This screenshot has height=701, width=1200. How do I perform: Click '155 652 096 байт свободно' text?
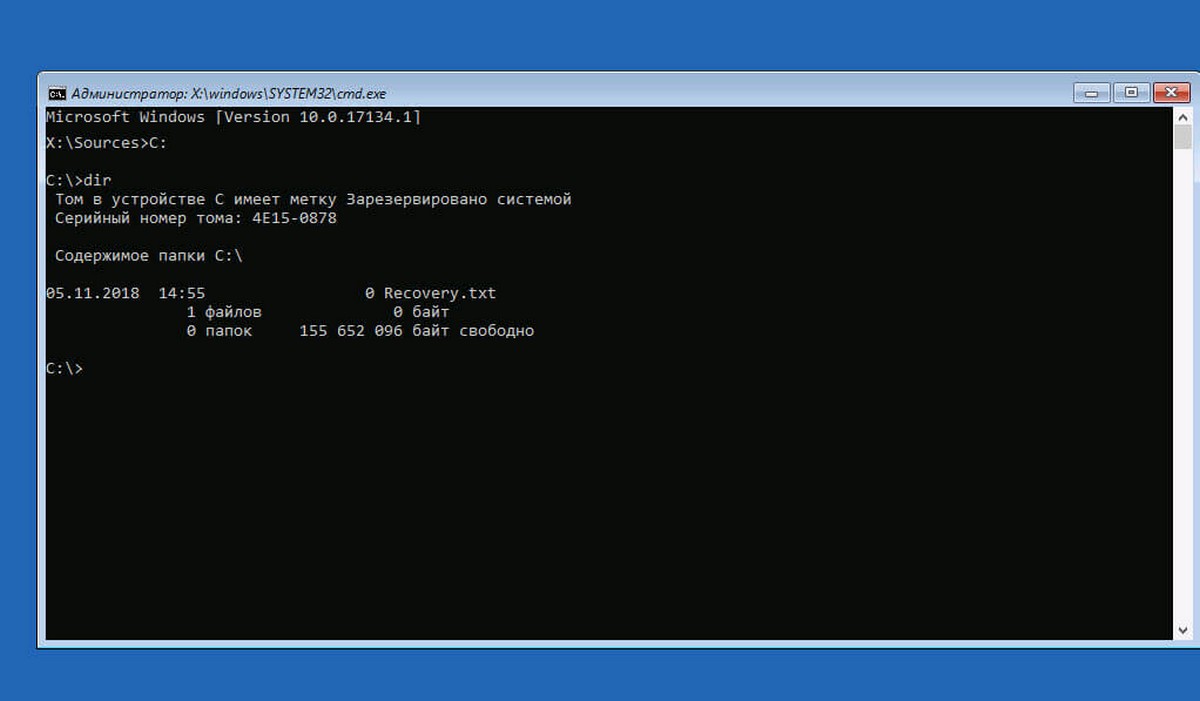tap(417, 331)
